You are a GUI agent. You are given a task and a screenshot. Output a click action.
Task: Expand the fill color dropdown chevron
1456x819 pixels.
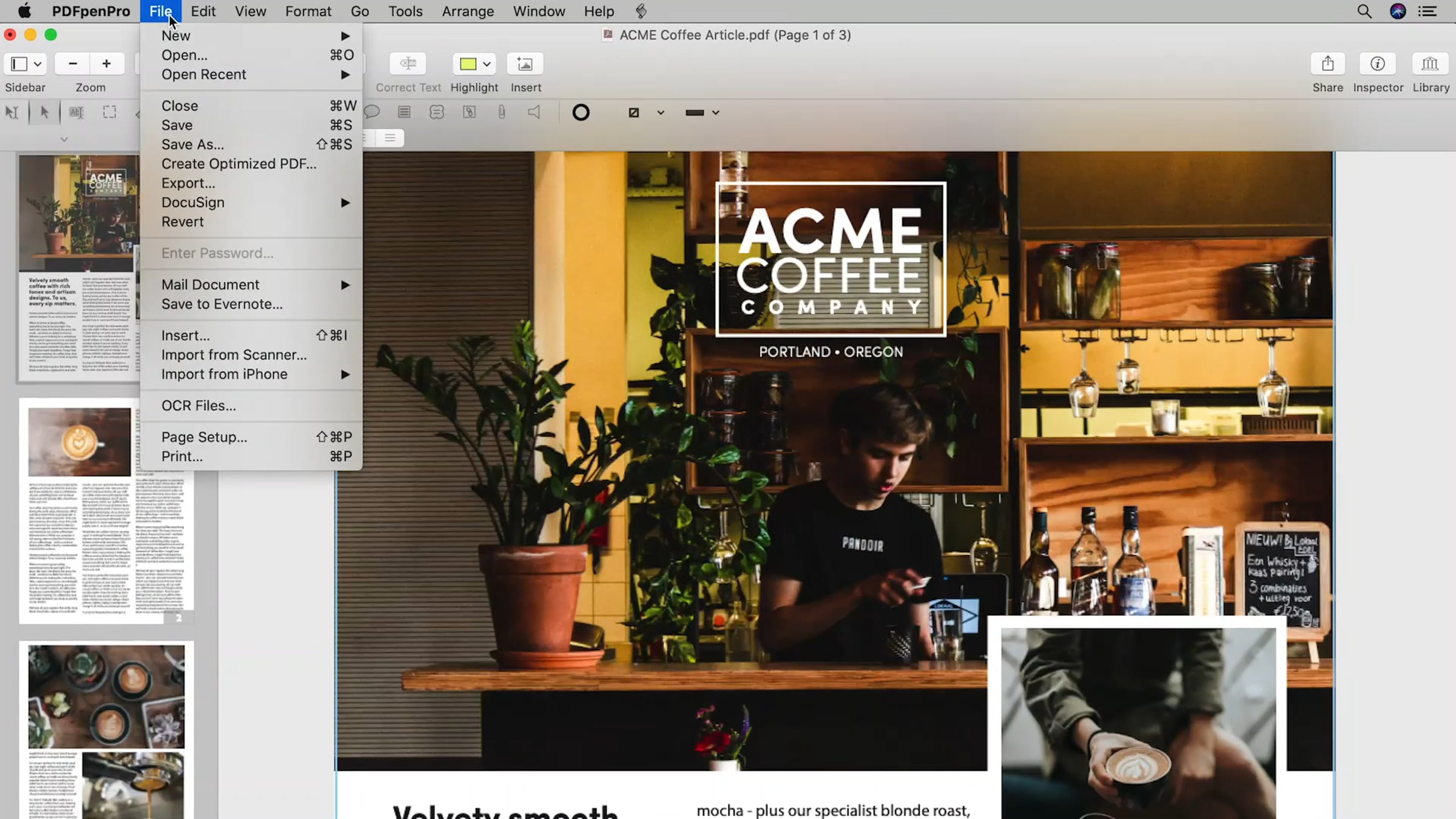[x=661, y=112]
